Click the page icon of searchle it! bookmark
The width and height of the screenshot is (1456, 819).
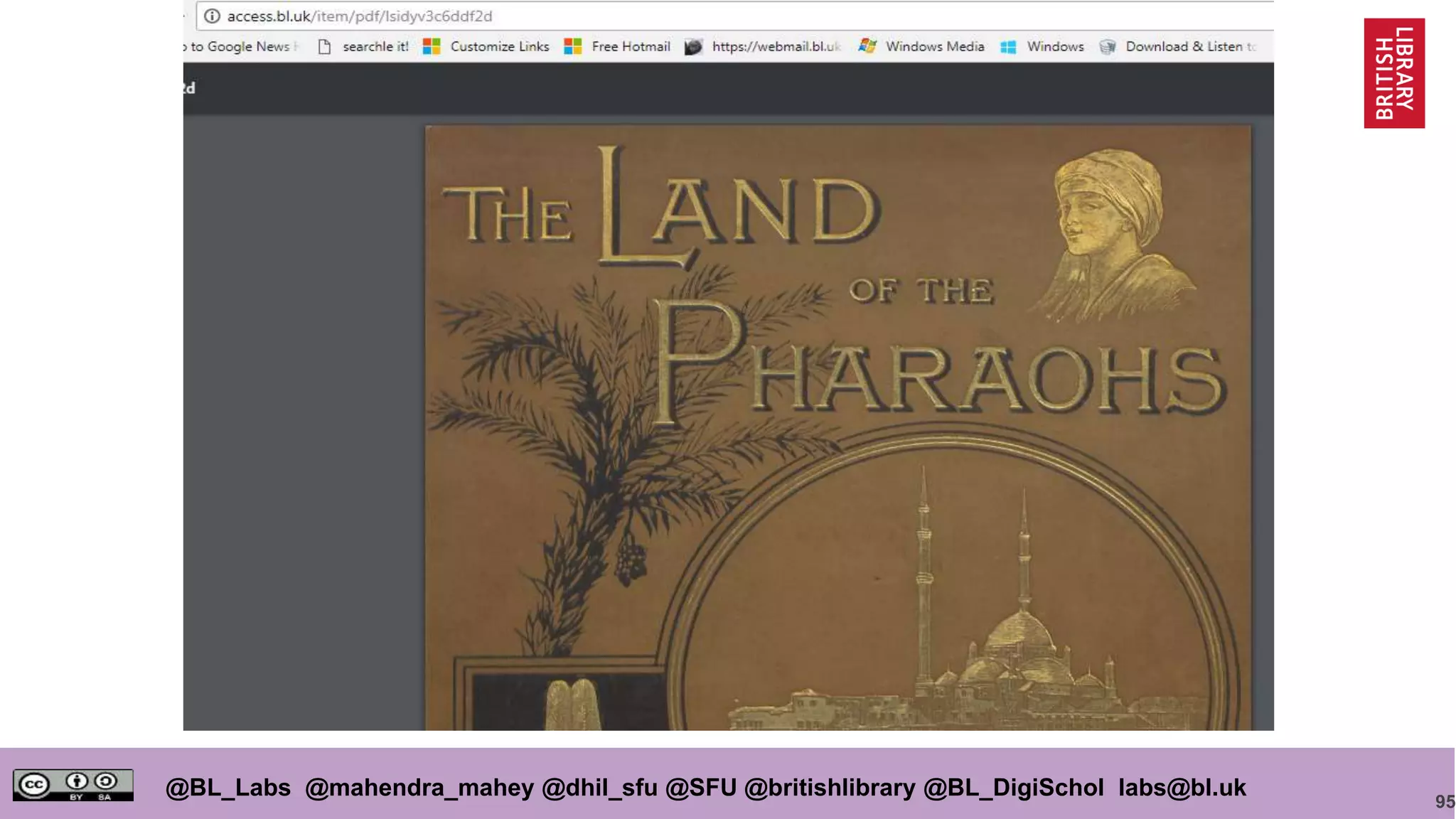pos(324,47)
